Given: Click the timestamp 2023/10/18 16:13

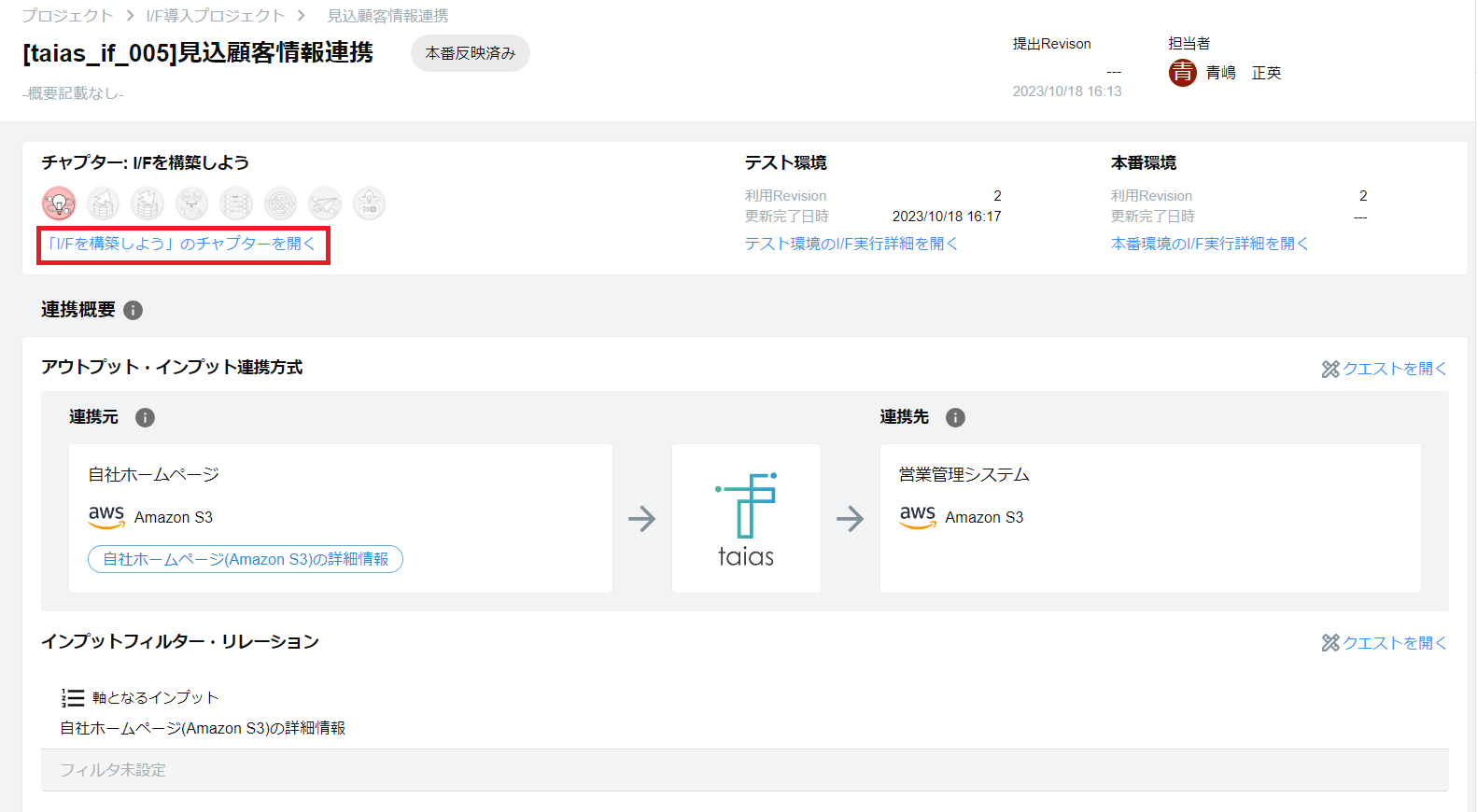Looking at the screenshot, I should (1067, 91).
